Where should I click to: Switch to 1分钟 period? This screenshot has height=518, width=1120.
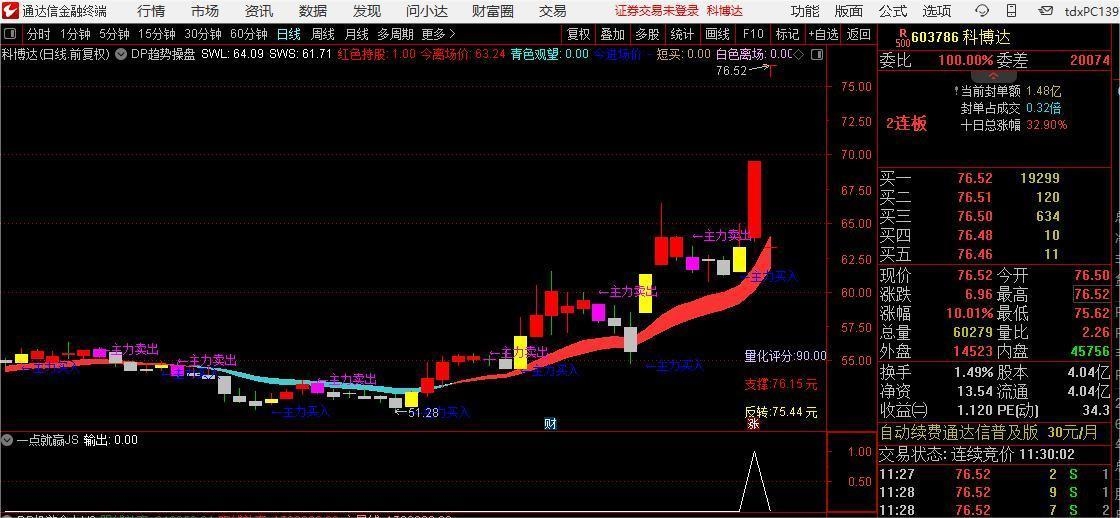75,34
